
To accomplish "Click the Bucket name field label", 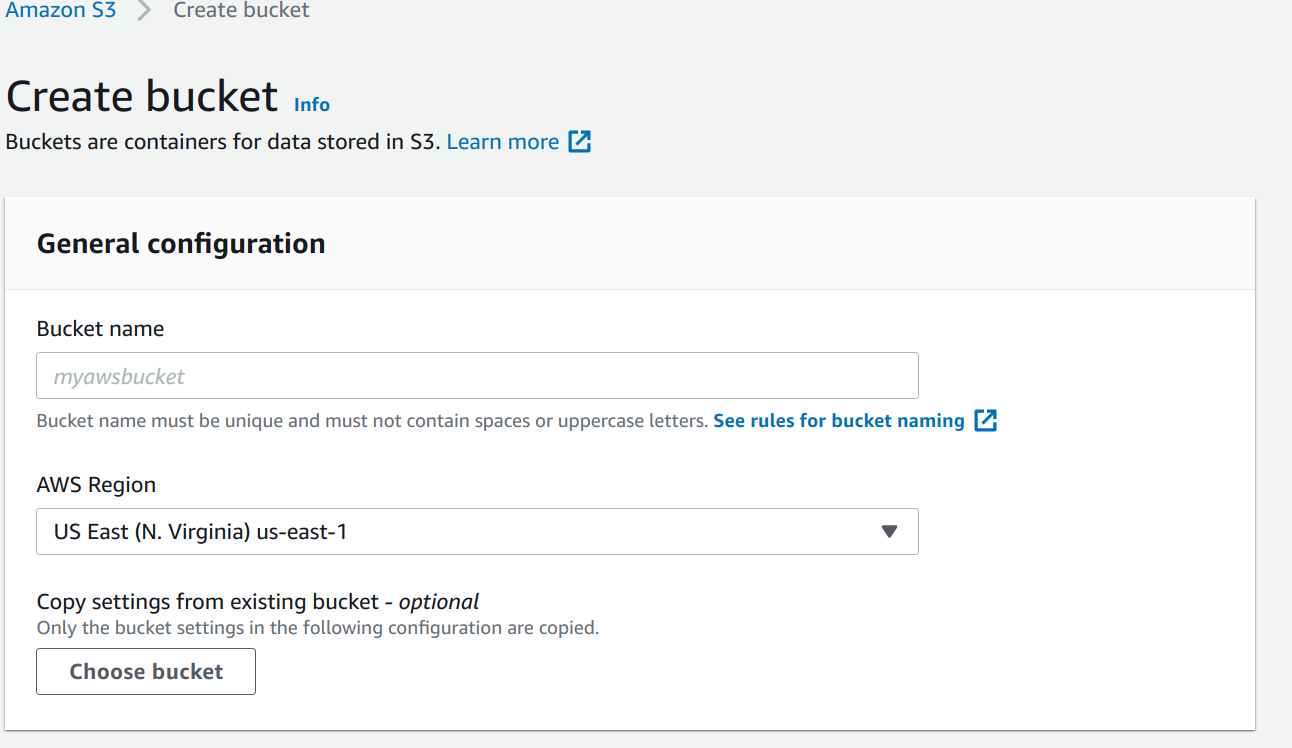I will (x=100, y=329).
